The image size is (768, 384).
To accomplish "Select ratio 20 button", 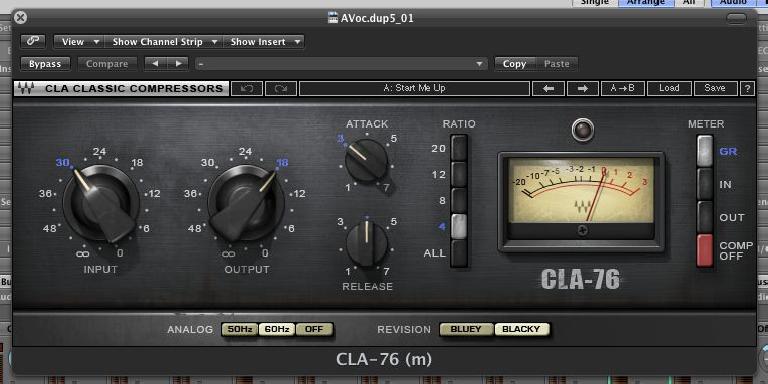I will [459, 148].
